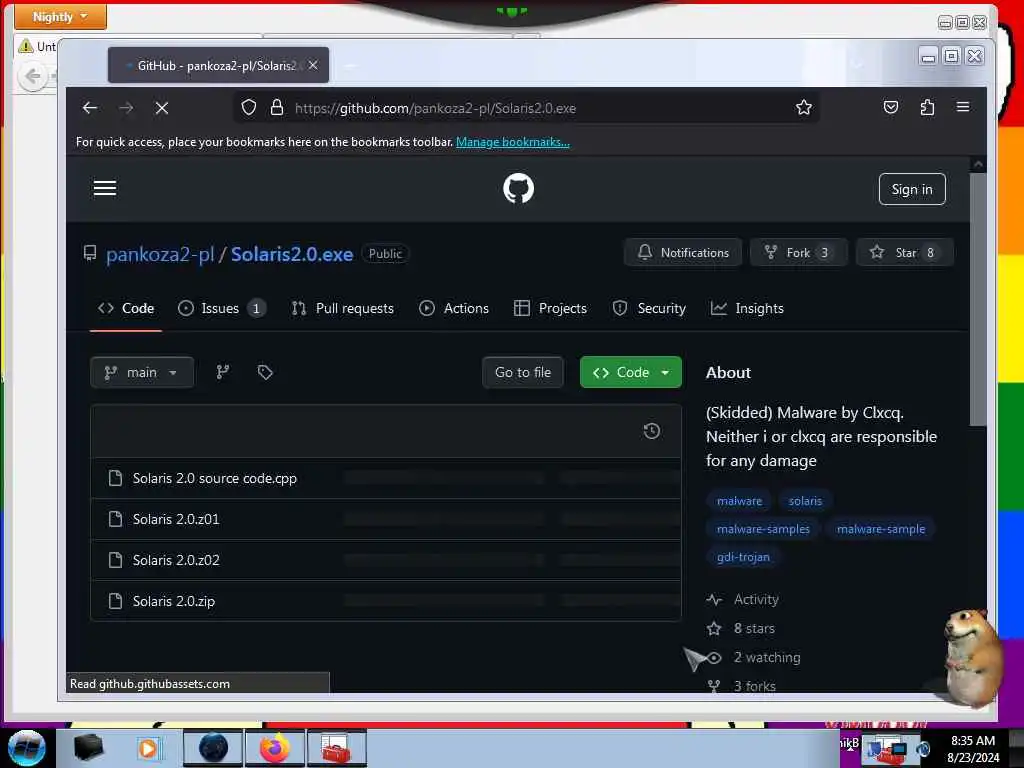The width and height of the screenshot is (1024, 768).
Task: Go to GitHub homepage via Octocat logo
Action: (519, 189)
